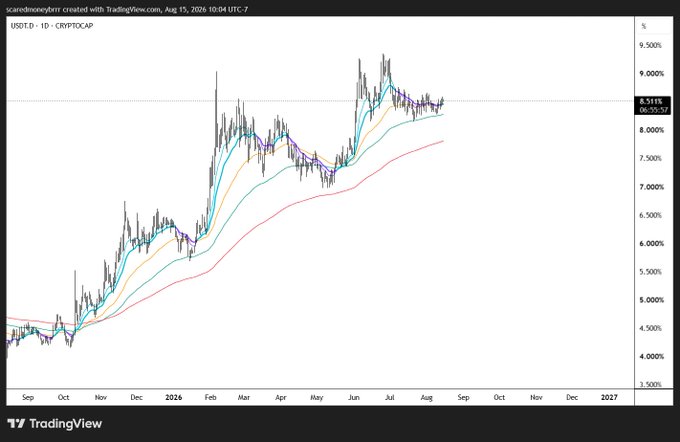
Task: Click the 9.000% price axis label
Action: point(651,74)
